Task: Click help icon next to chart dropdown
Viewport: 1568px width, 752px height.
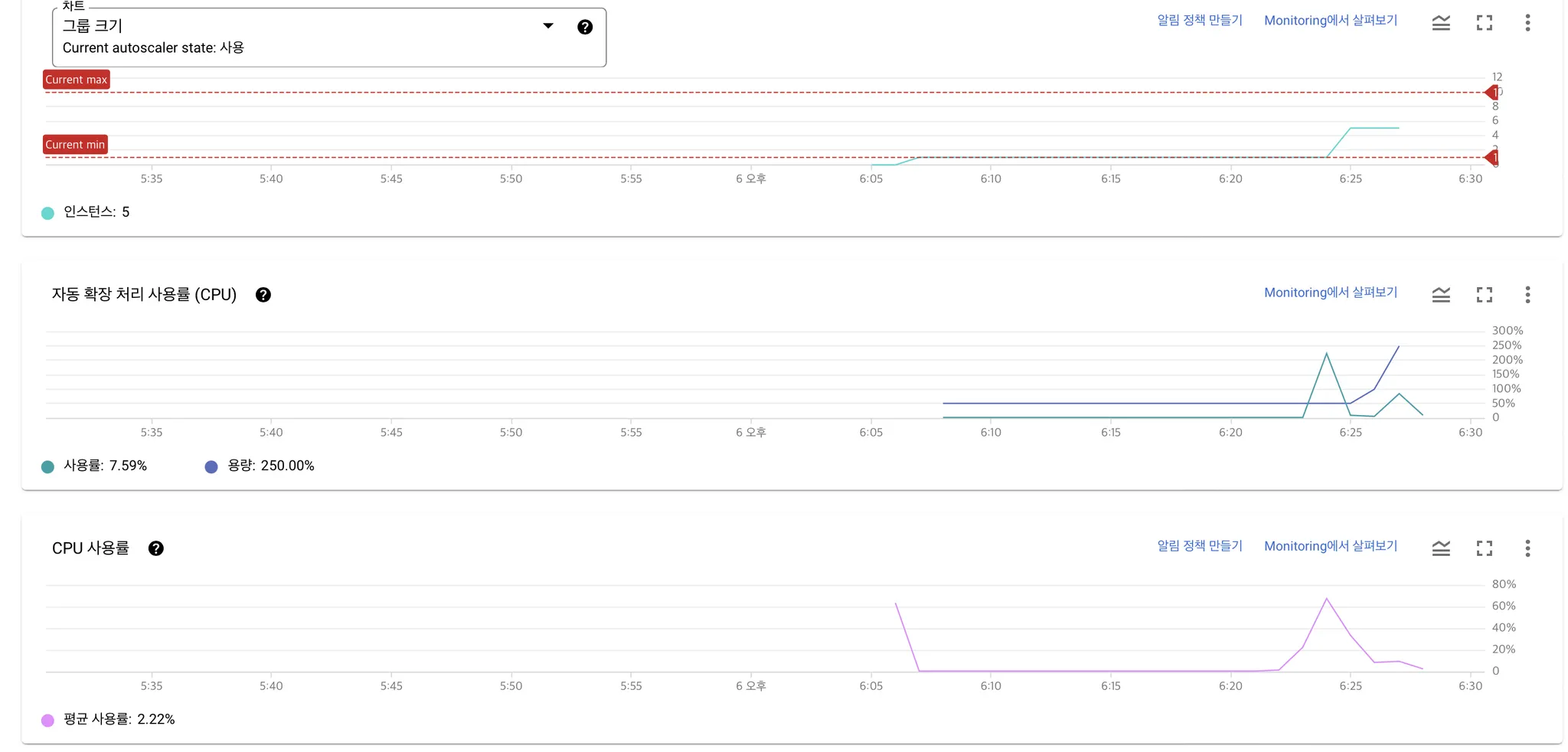Action: [585, 27]
